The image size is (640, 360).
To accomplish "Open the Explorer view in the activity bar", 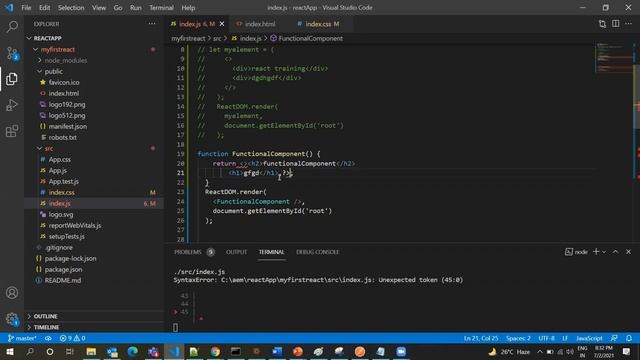I will (12, 79).
